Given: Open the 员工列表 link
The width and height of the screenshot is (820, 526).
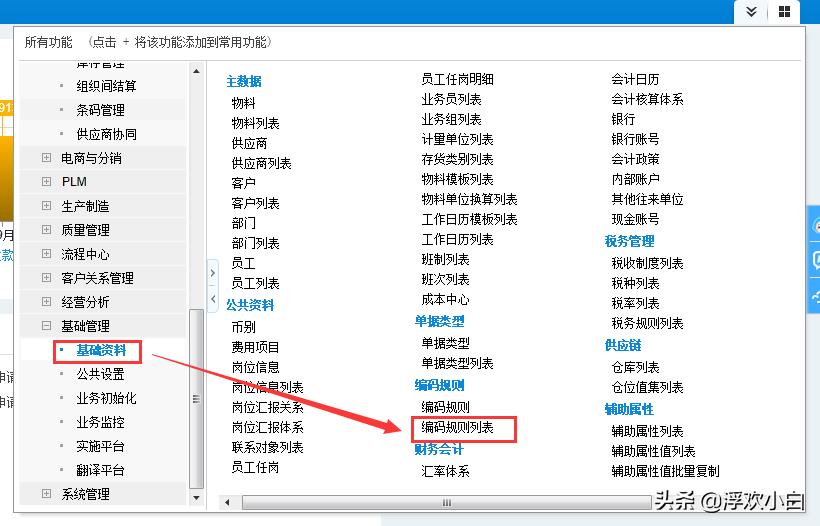Looking at the screenshot, I should point(256,283).
